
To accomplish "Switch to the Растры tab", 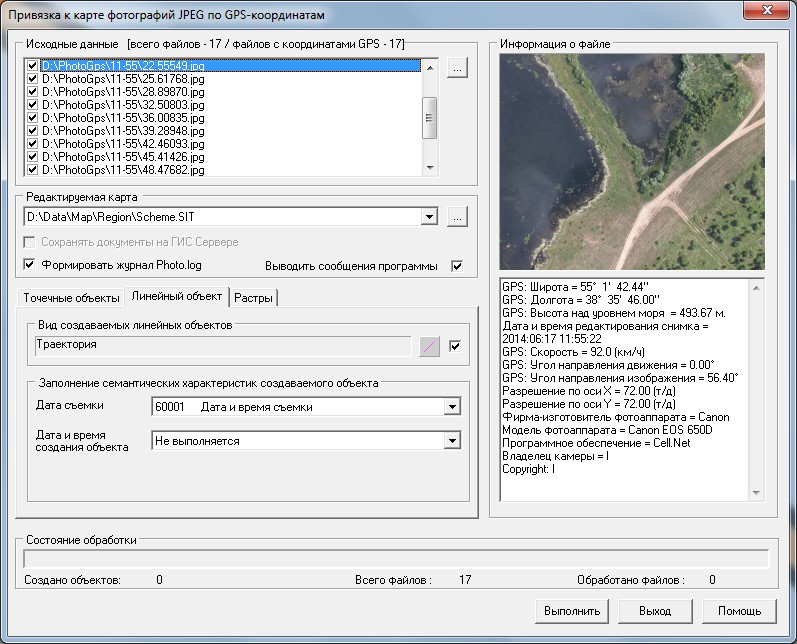I will (254, 297).
